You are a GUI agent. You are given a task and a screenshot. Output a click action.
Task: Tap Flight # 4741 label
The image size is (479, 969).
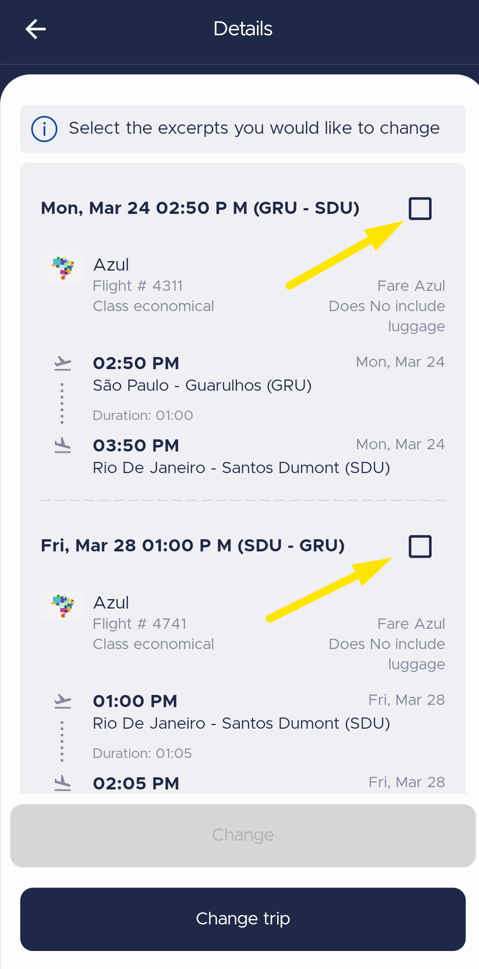140,624
